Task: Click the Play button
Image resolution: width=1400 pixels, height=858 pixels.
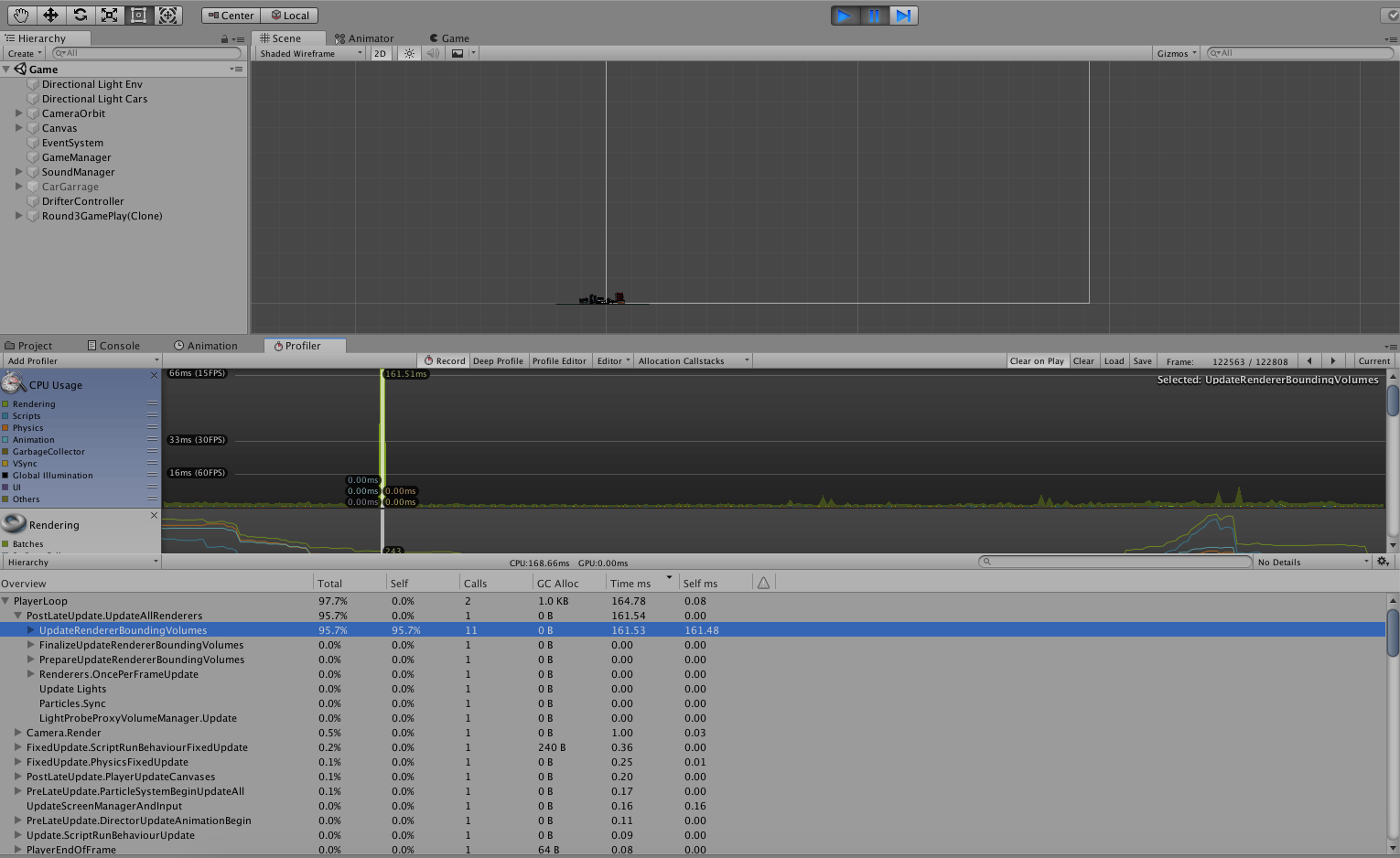Action: [845, 16]
